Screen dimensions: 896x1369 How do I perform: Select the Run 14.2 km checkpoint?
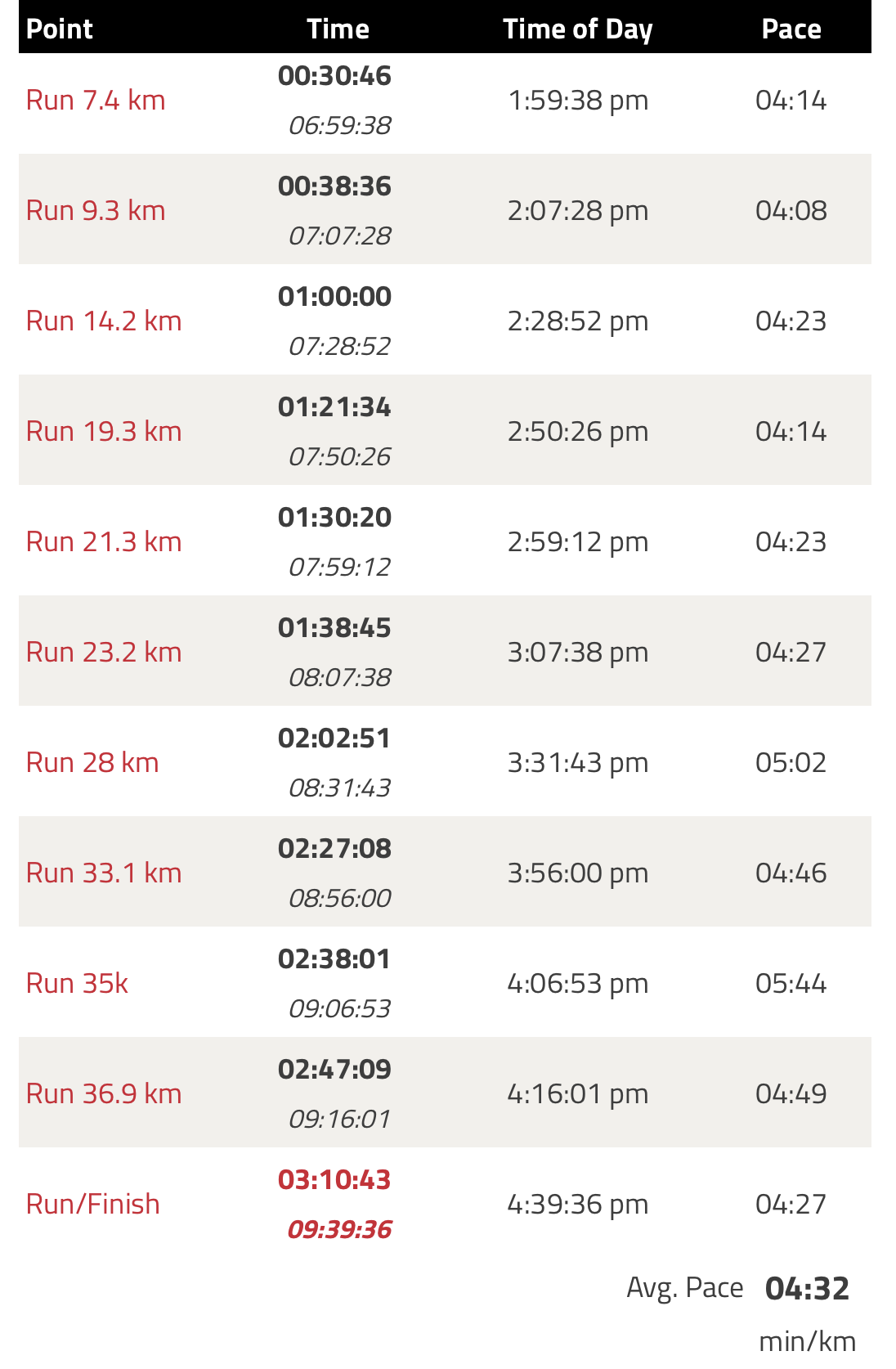click(104, 321)
